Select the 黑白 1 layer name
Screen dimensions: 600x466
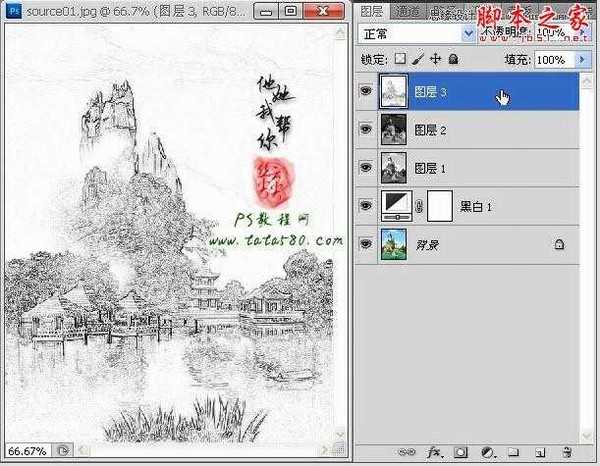475,207
